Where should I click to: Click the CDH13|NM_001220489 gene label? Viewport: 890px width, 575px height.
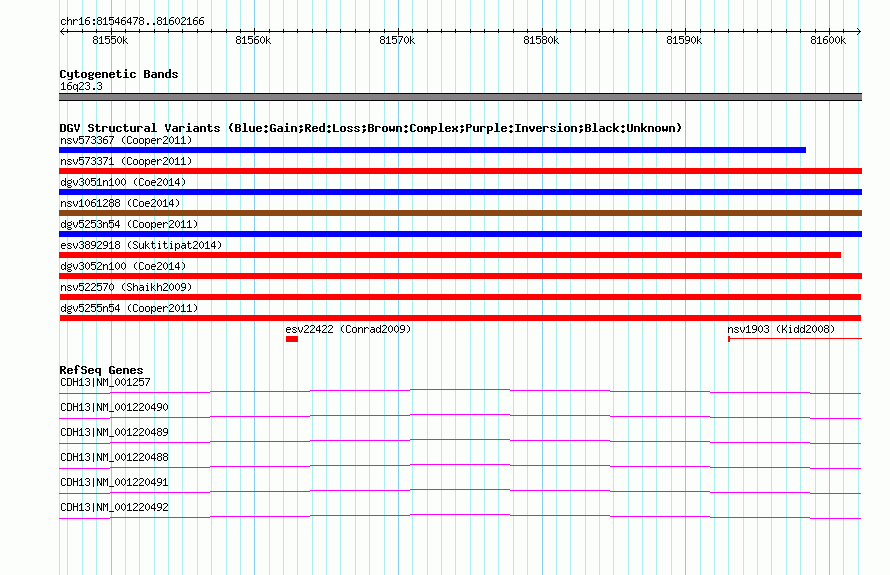[x=114, y=432]
